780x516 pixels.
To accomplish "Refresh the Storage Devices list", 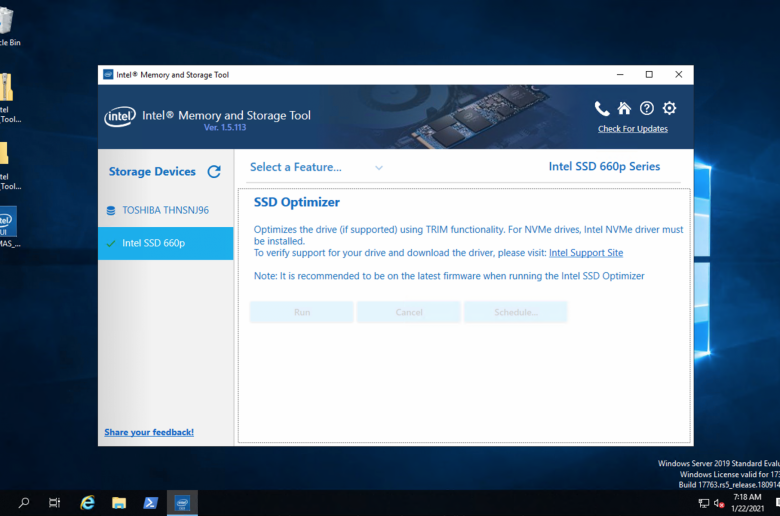I will (214, 172).
